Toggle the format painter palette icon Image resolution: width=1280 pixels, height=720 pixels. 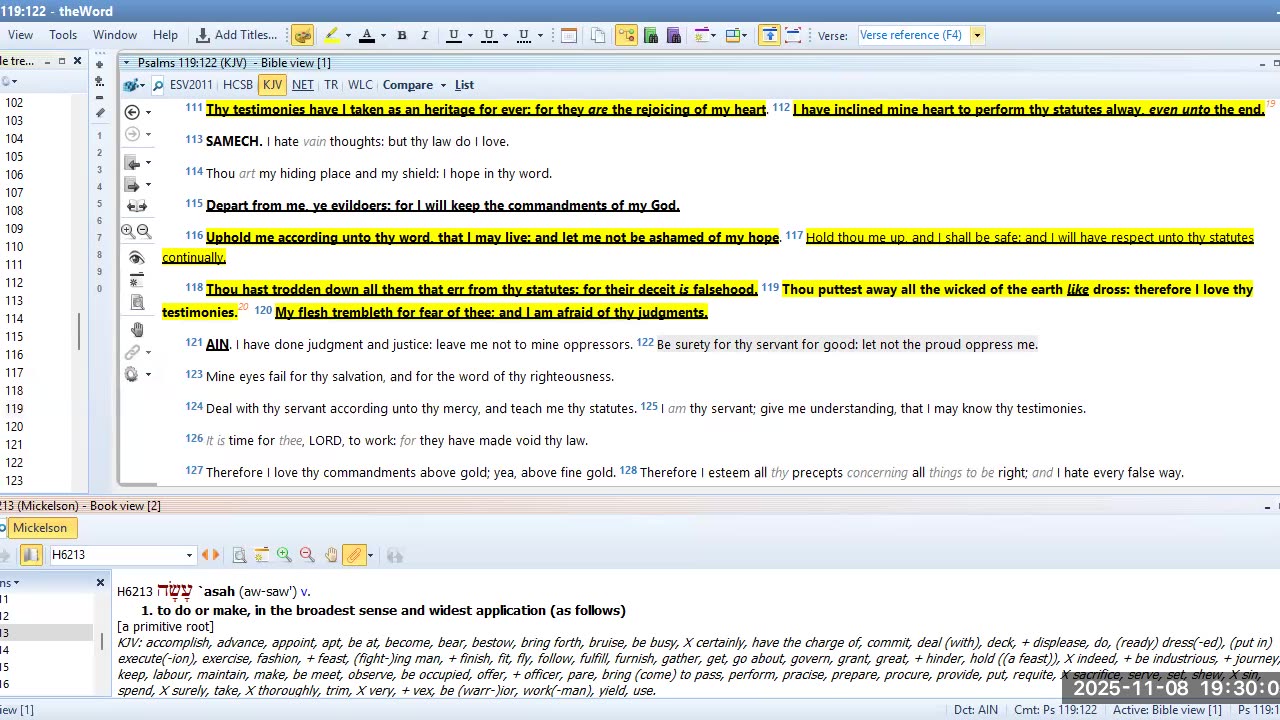(x=302, y=35)
